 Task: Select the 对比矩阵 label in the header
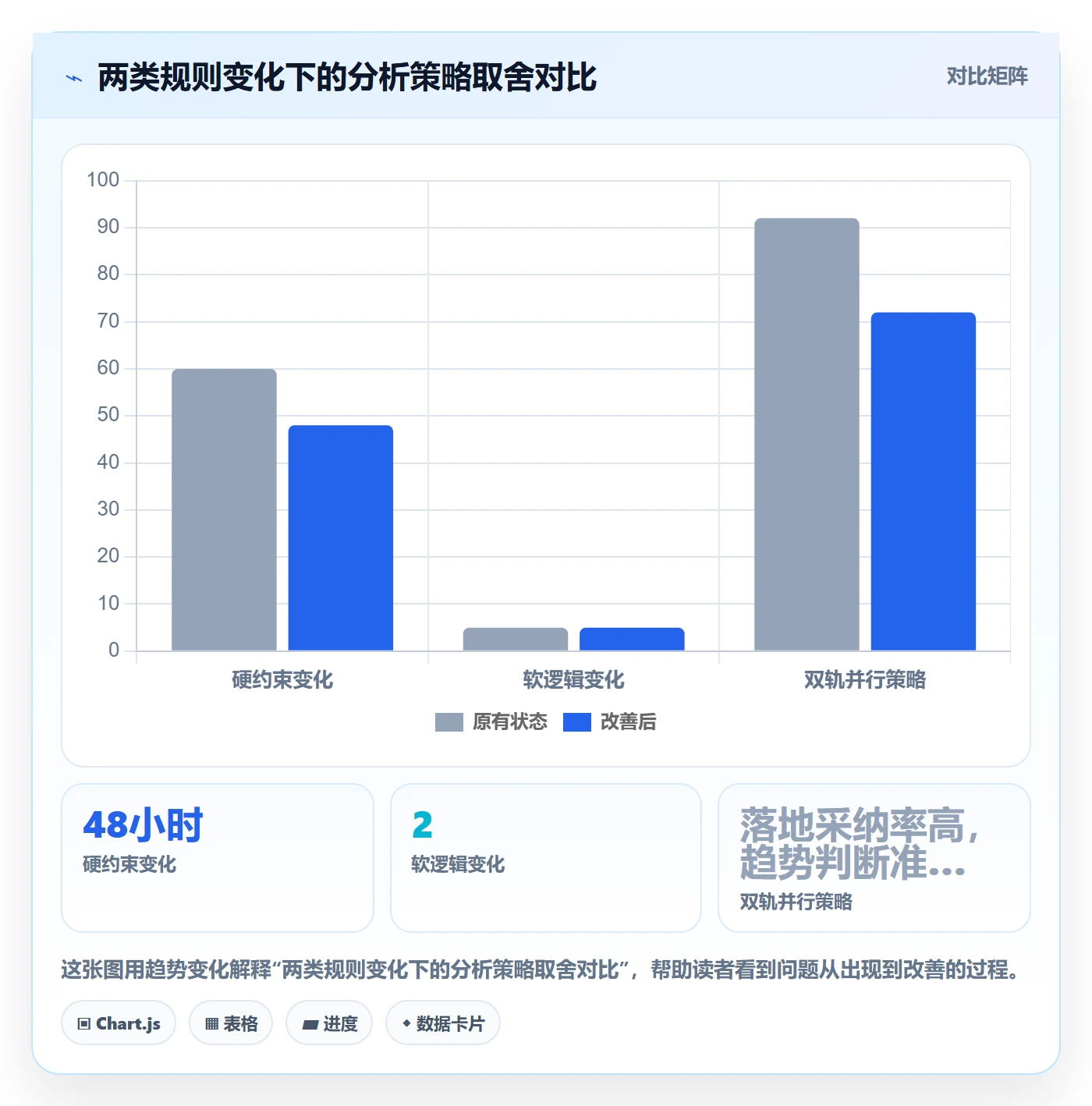pos(987,76)
